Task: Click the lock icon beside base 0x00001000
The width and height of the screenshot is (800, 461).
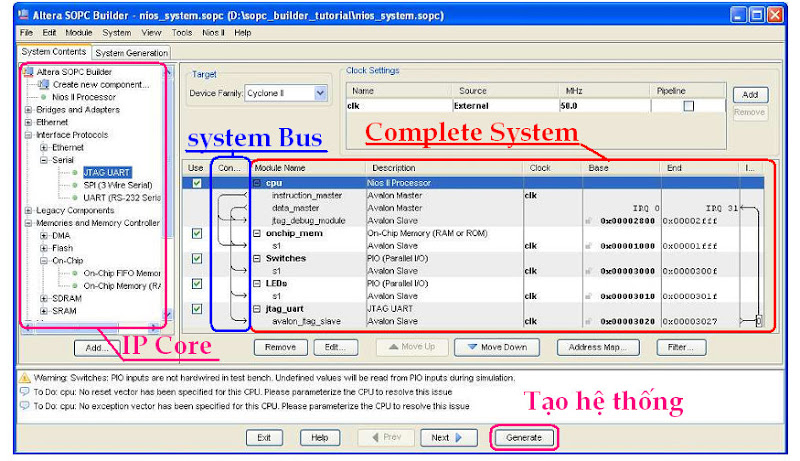Action: click(589, 246)
